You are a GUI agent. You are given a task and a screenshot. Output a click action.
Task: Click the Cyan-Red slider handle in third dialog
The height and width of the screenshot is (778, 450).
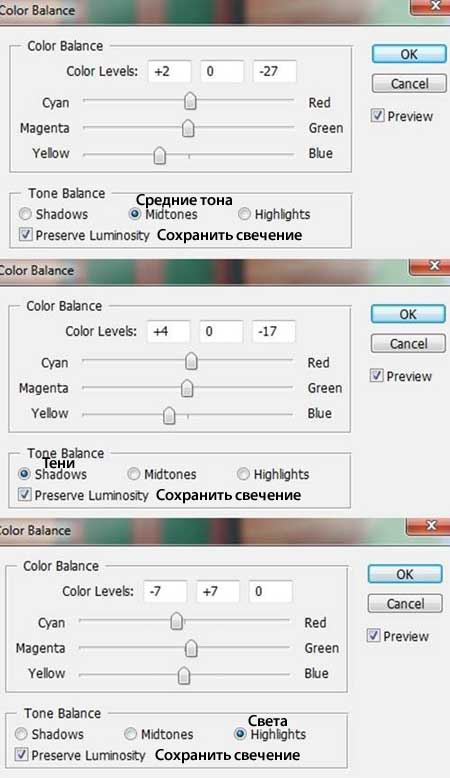coord(177,621)
